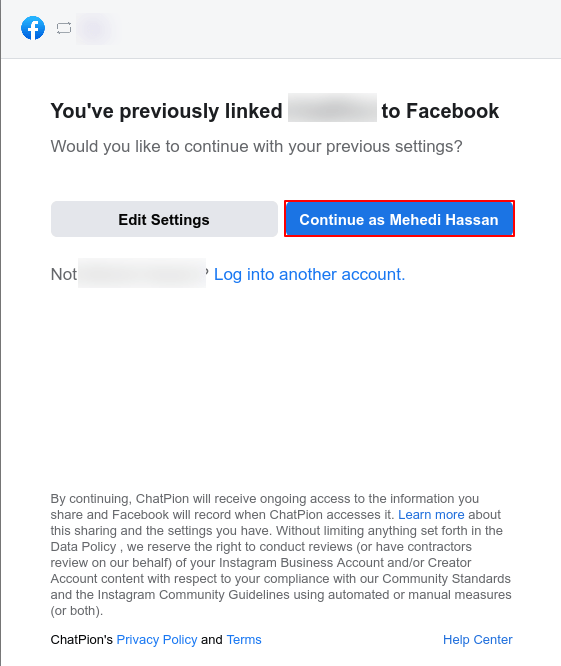The height and width of the screenshot is (666, 561).
Task: Open the Learn more link
Action: tap(431, 515)
